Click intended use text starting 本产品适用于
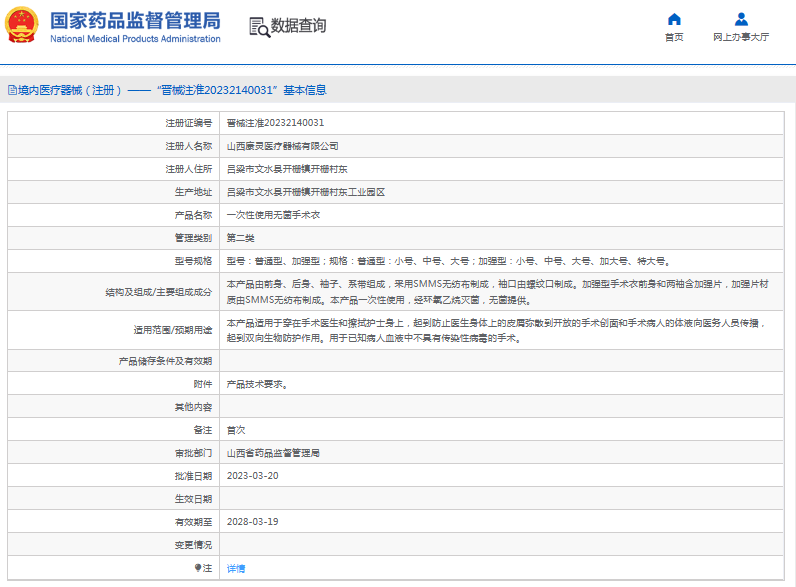This screenshot has width=796, height=587. [496, 330]
